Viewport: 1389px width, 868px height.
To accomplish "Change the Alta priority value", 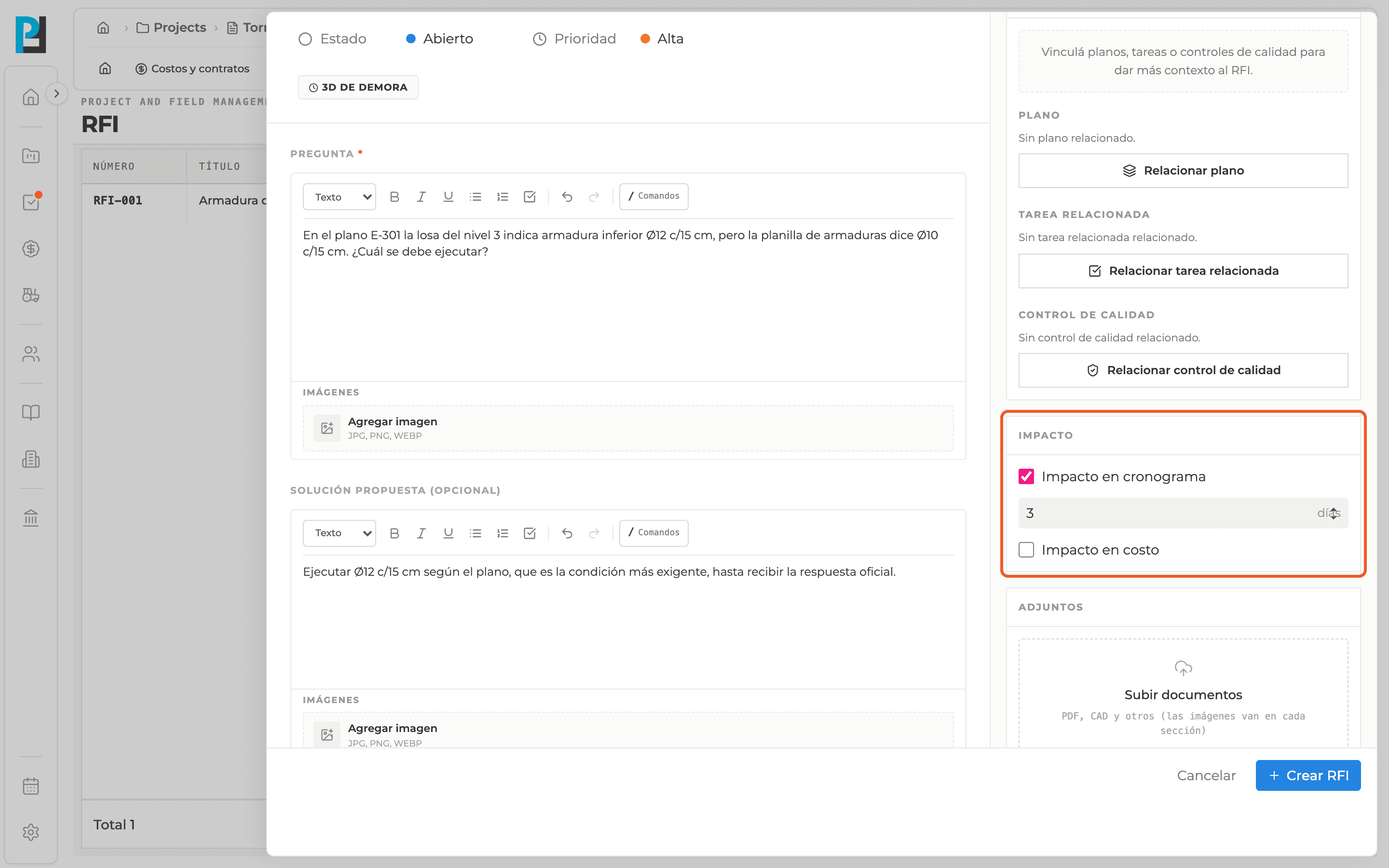I will [662, 39].
